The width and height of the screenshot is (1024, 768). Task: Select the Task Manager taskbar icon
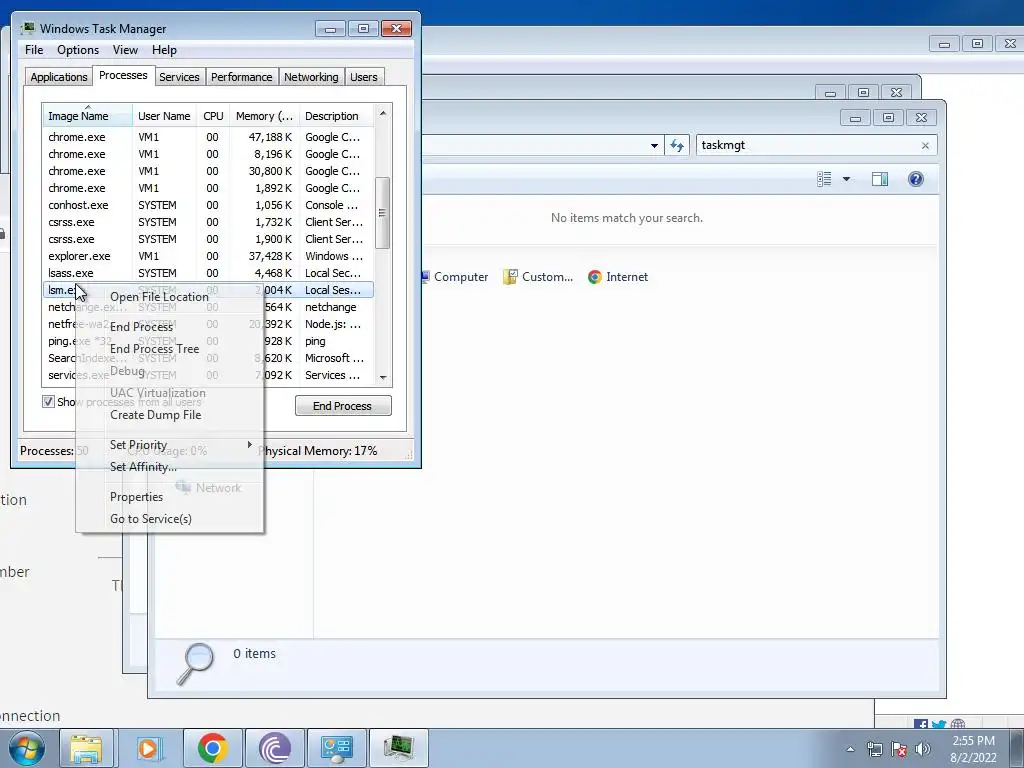tap(398, 748)
